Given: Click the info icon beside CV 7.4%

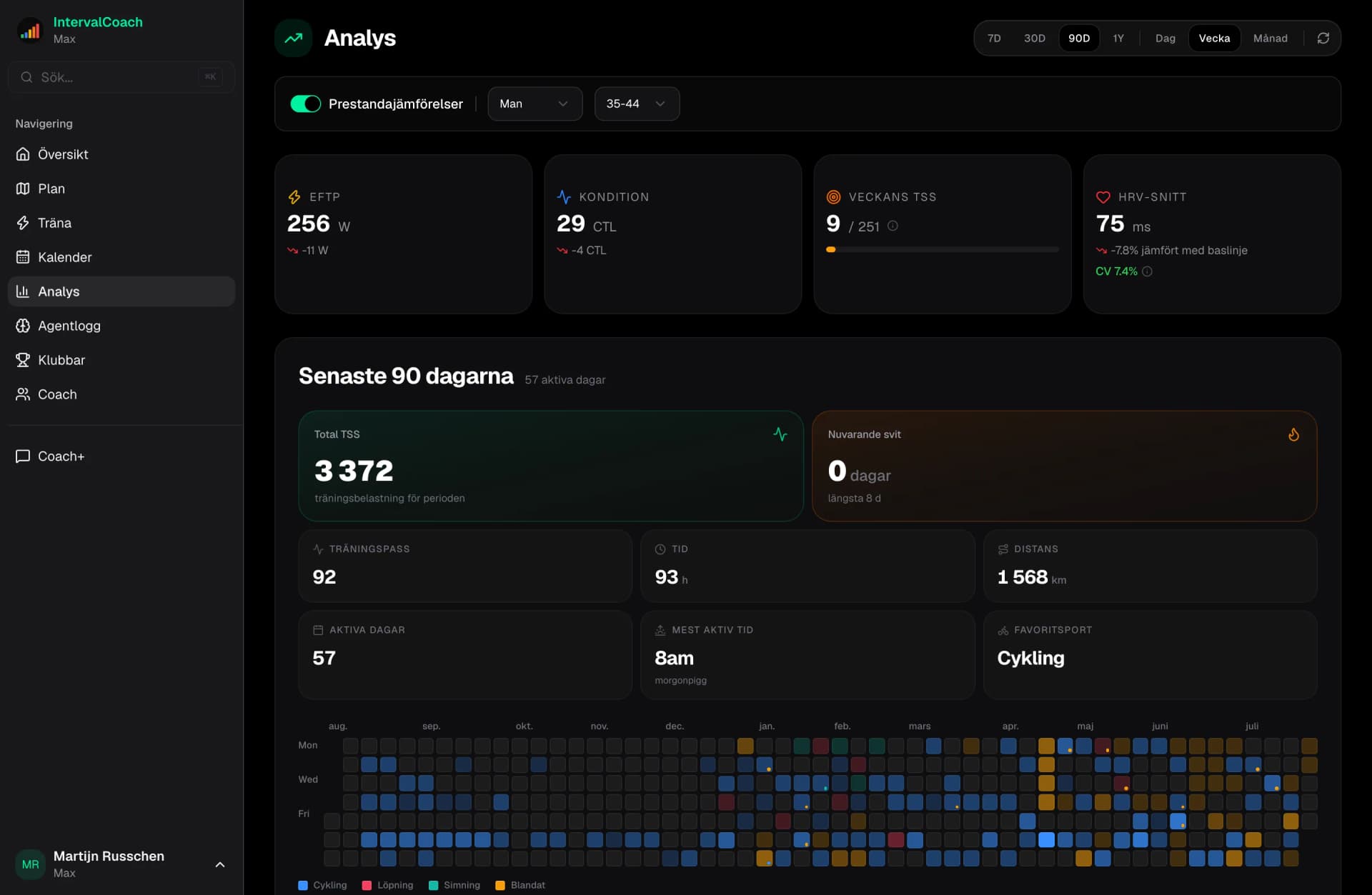Looking at the screenshot, I should [x=1147, y=271].
